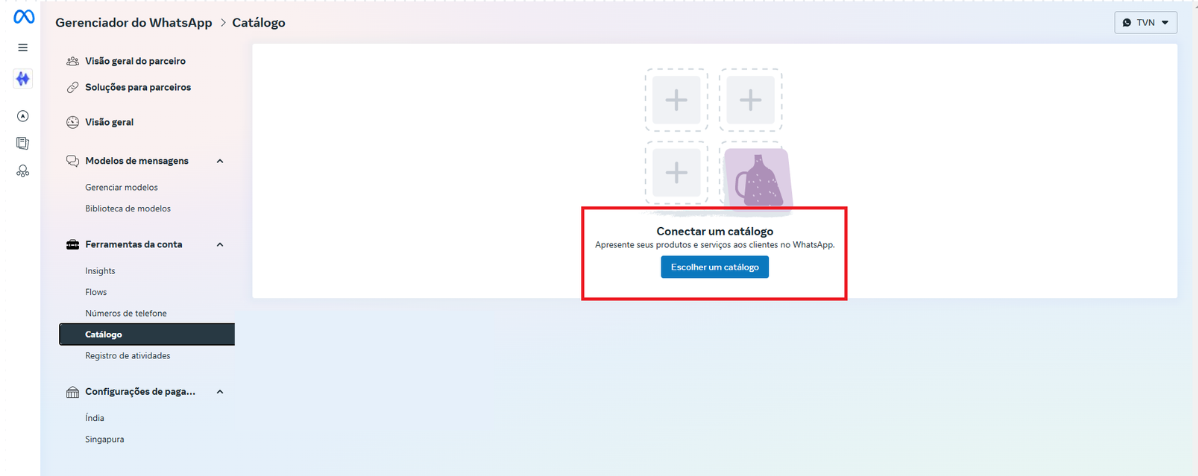This screenshot has width=1198, height=476.
Task: Open Flows in the sidebar
Action: [x=96, y=292]
